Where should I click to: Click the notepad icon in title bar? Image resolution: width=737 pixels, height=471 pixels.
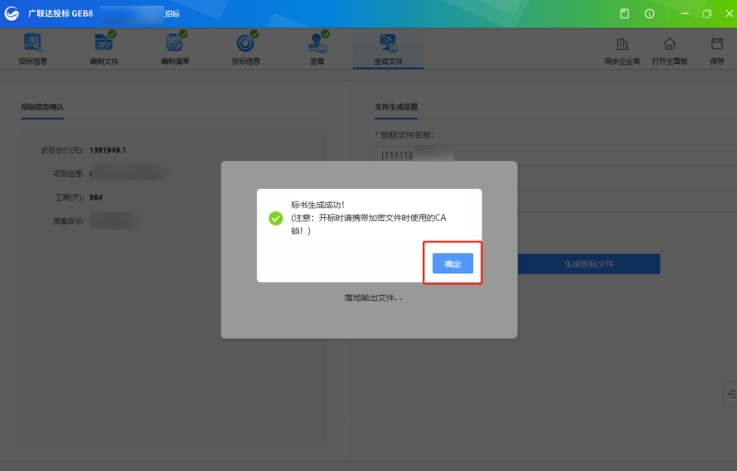pyautogui.click(x=625, y=14)
